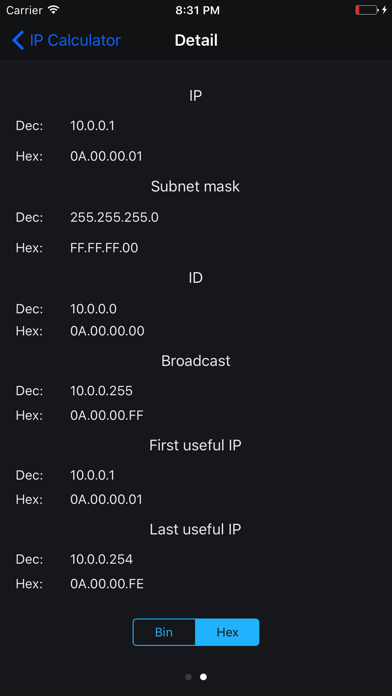Tap the IP hex value 0A.00.00.01
The image size is (392, 696).
pyautogui.click(x=107, y=156)
